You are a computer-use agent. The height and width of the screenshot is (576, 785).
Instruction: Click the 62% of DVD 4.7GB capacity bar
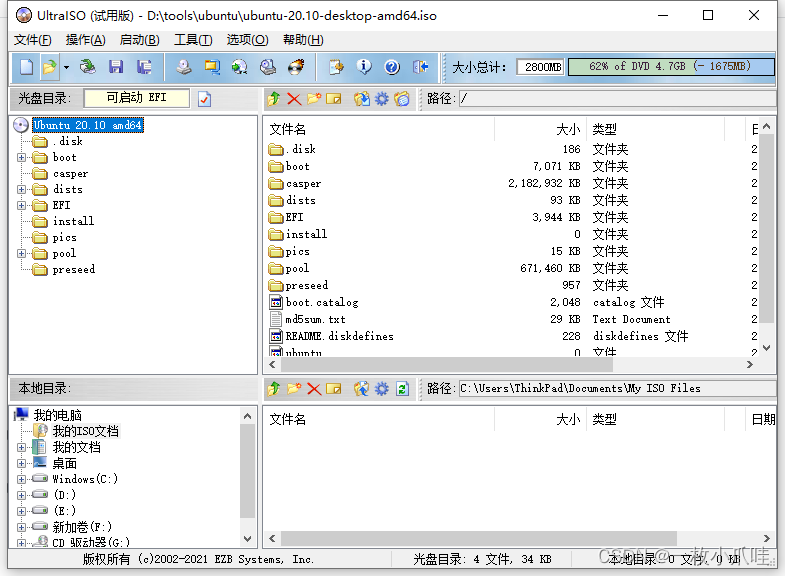(671, 67)
